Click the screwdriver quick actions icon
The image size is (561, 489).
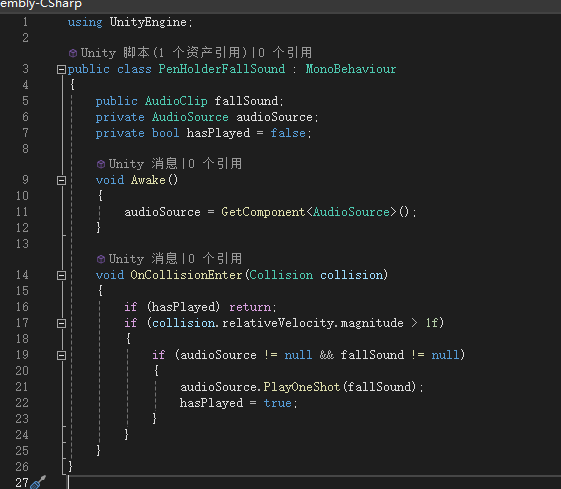pyautogui.click(x=38, y=482)
